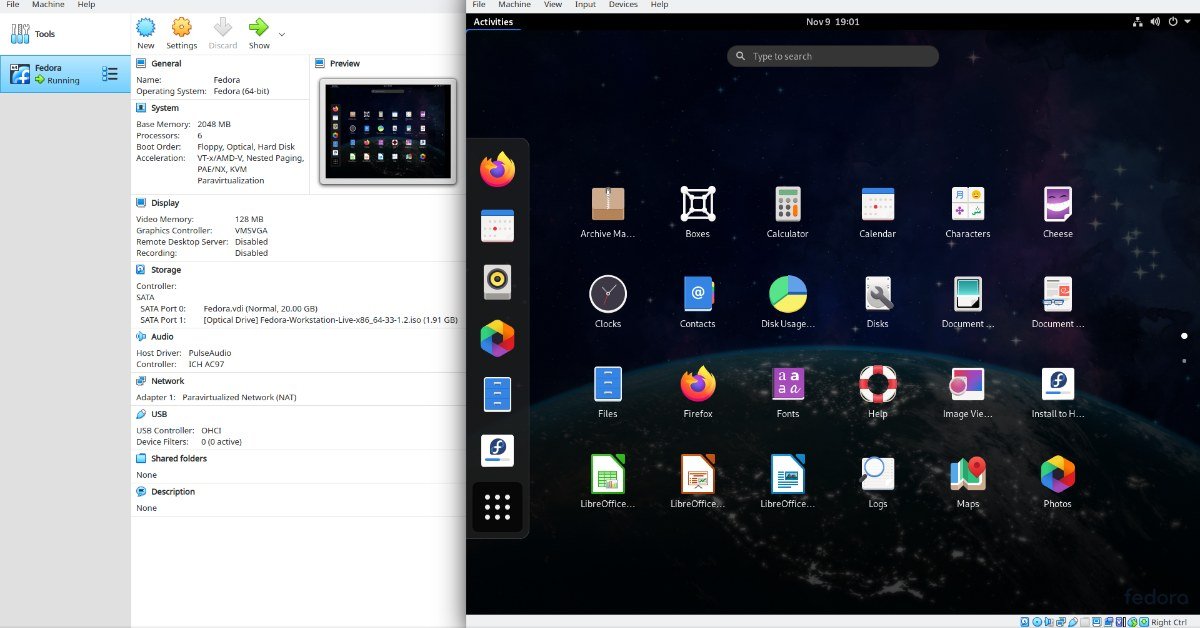Open Disk Usage Analyzer app
This screenshot has width=1200, height=628.
[788, 294]
